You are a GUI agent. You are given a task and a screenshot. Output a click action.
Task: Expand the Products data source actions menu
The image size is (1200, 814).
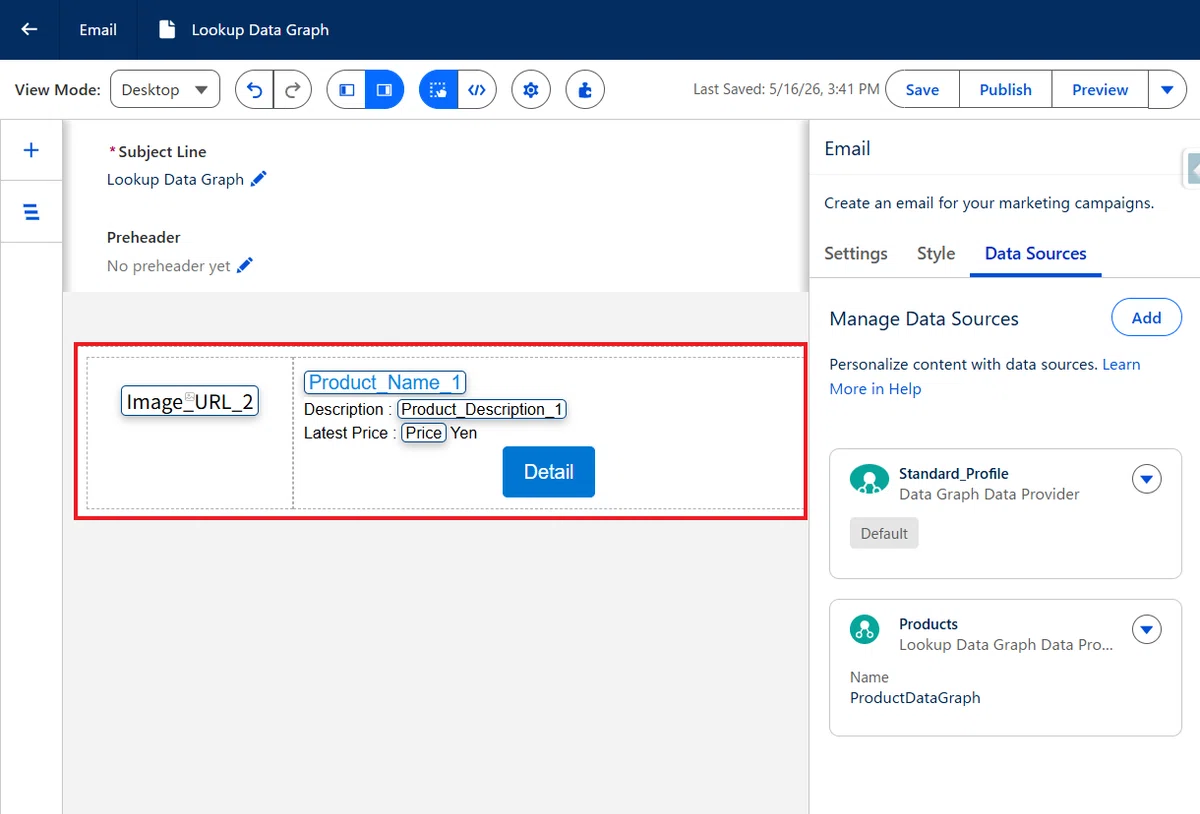tap(1147, 629)
